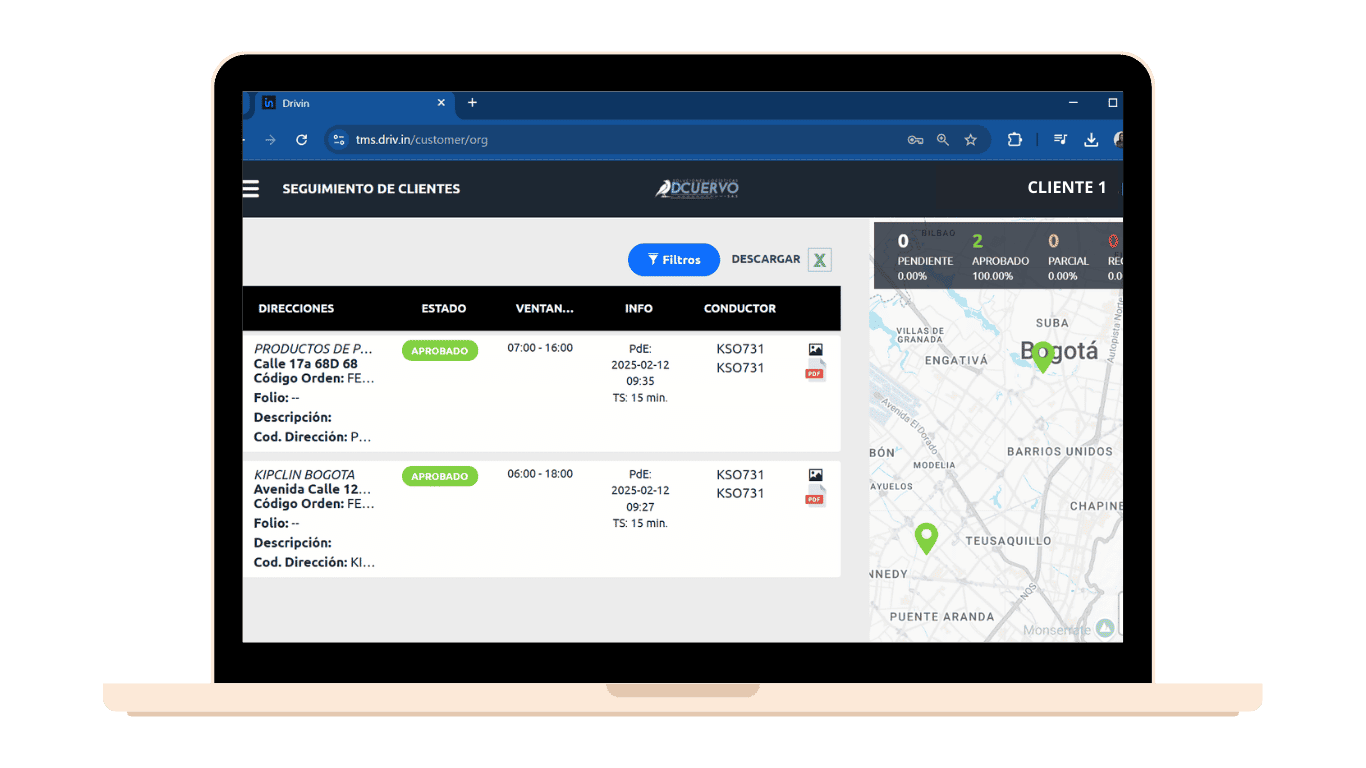Click the address bar URL tms.driv.in/customer/org
Viewport: 1366px width, 768px height.
(422, 140)
